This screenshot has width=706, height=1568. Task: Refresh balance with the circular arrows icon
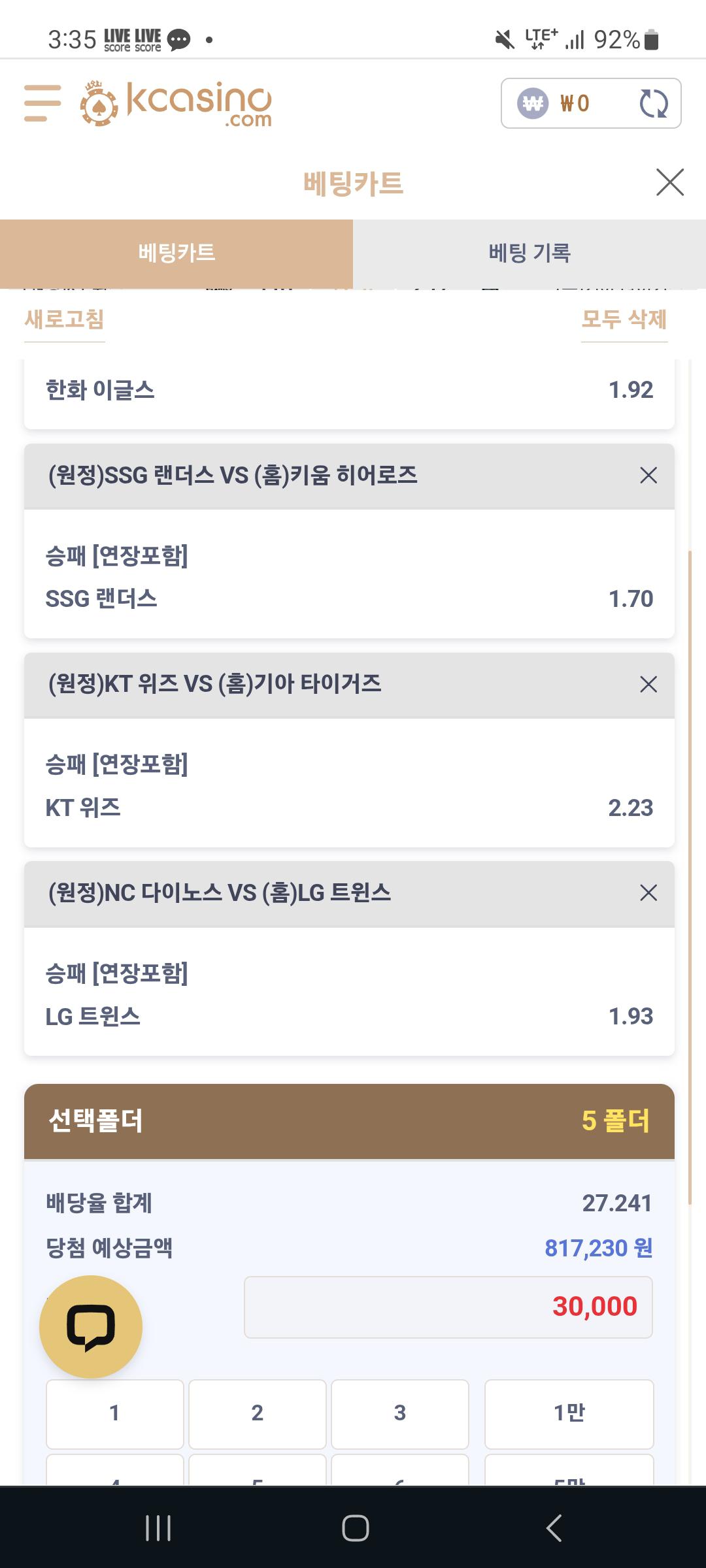653,103
